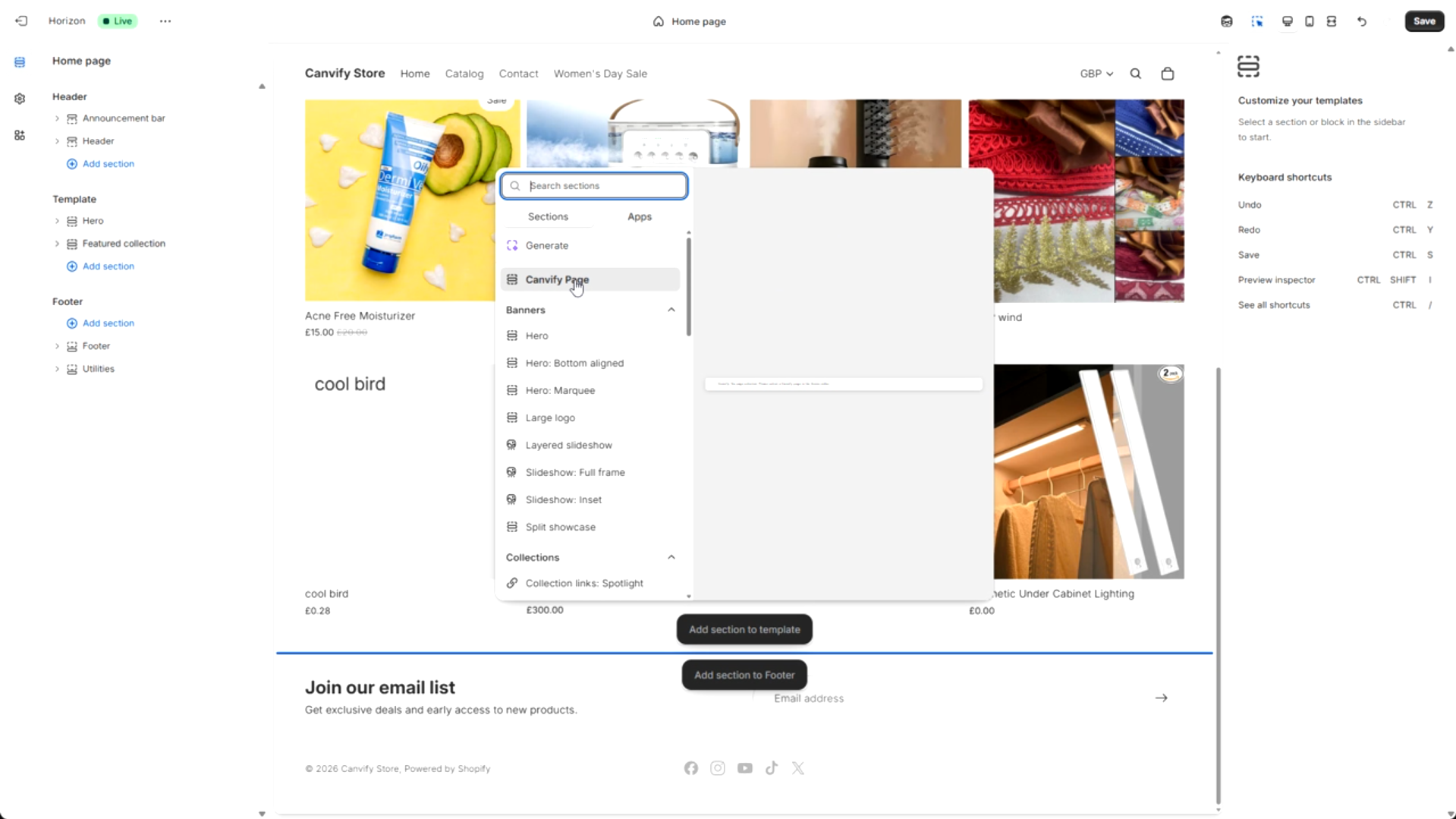Open theme settings gear in left rail
The image size is (1456, 819).
[20, 99]
